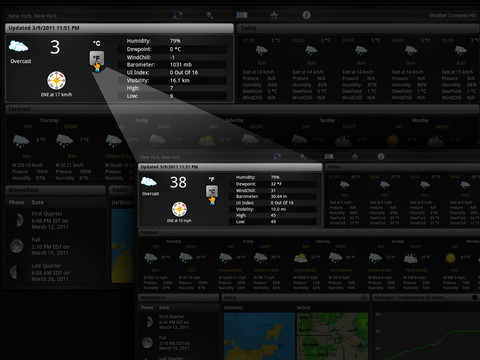Open the map icon in the Celsius screen toolbar
The image size is (480, 360).
[x=242, y=15]
